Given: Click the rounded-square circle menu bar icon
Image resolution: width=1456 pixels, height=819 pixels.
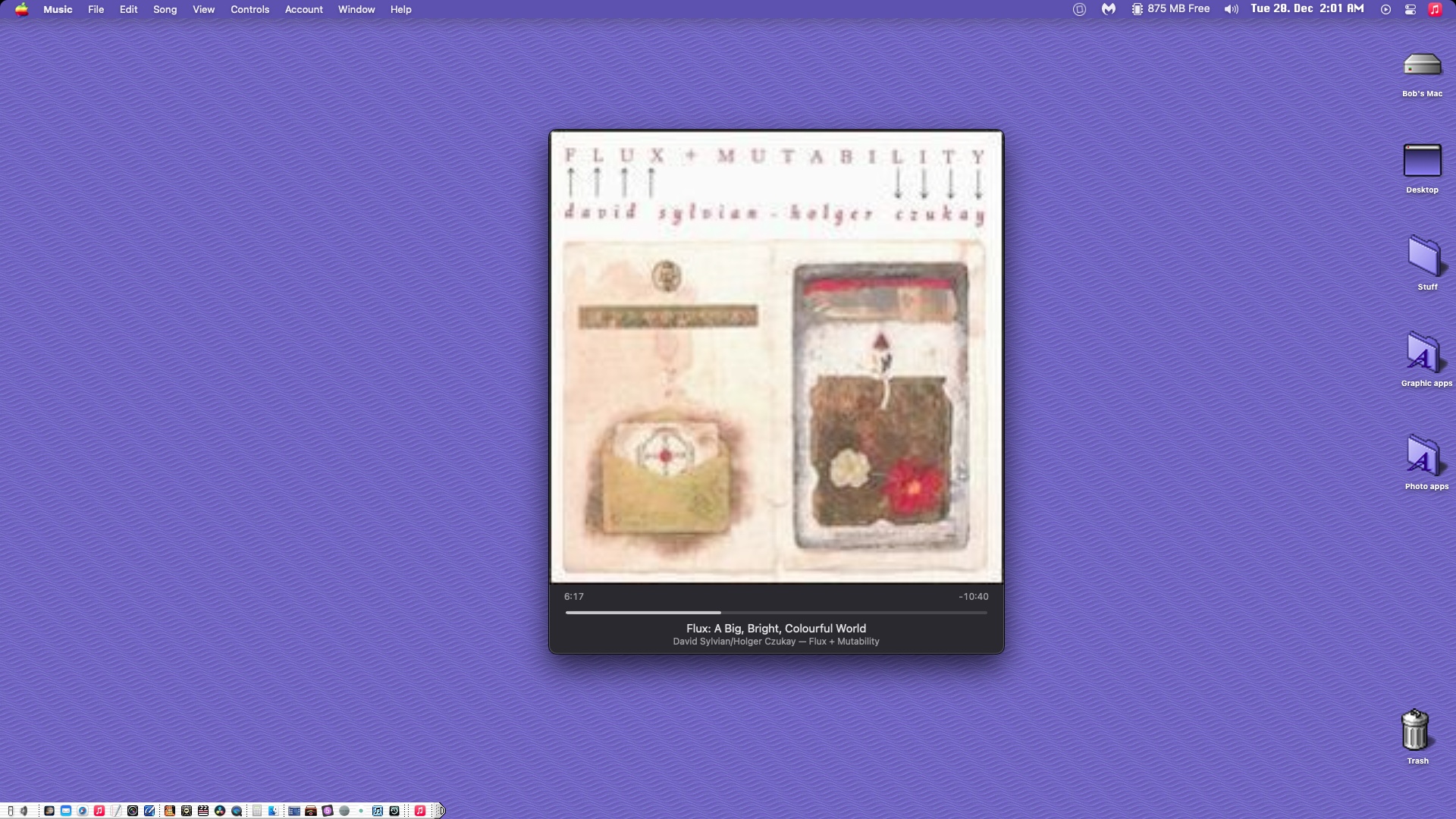Looking at the screenshot, I should (1079, 9).
